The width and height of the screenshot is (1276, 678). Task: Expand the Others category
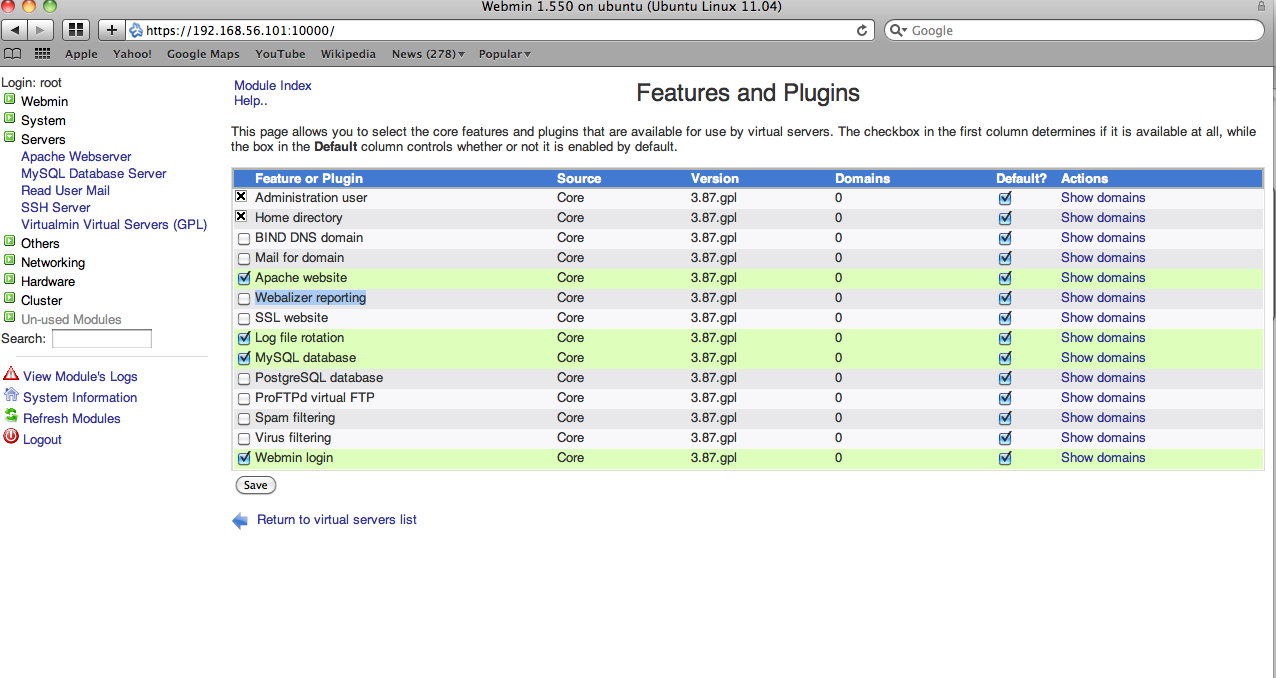pos(9,242)
